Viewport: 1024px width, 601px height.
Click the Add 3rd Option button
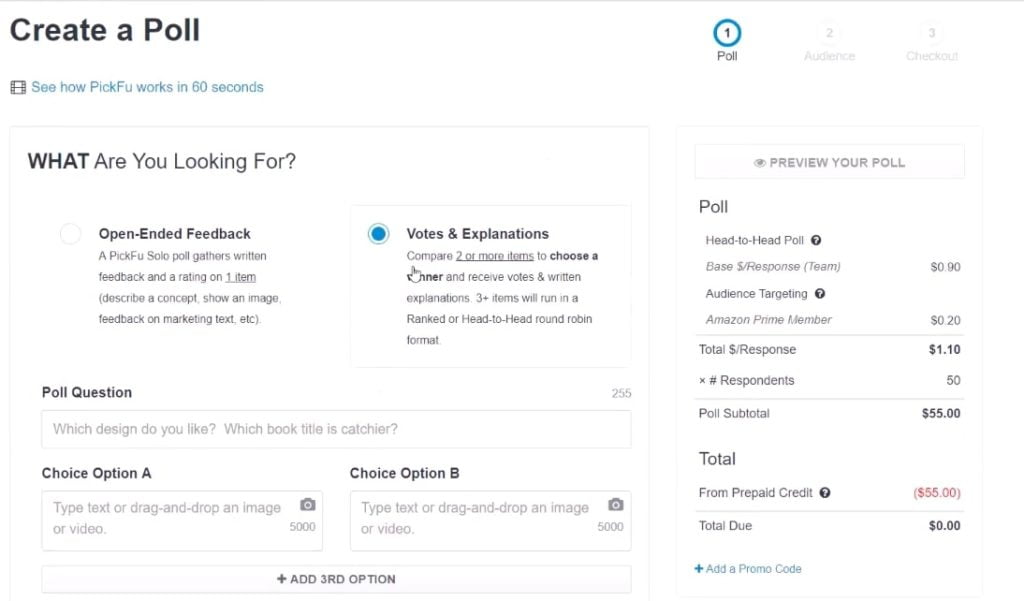[x=336, y=579]
